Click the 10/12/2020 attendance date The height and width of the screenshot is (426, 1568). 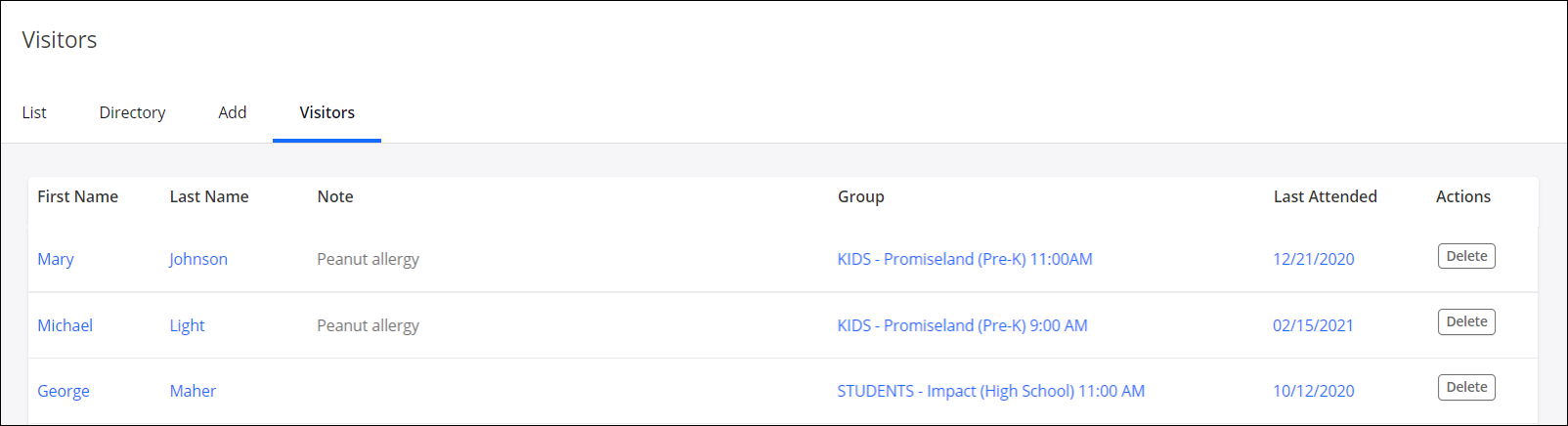[1313, 391]
